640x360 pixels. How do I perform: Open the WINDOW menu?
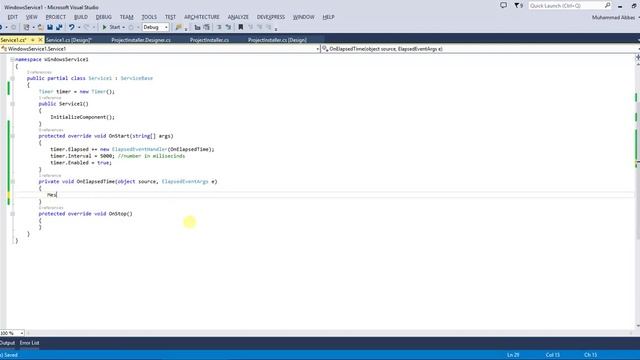[x=304, y=17]
